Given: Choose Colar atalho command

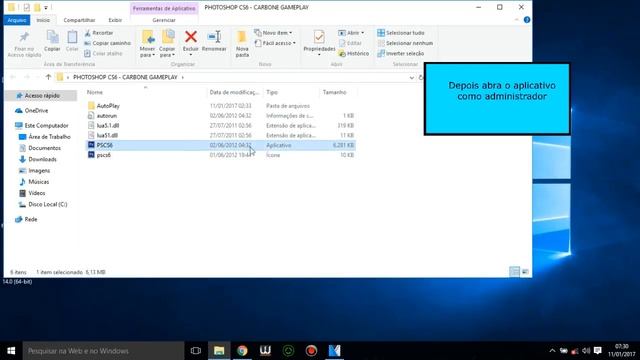Looking at the screenshot, I should pos(103,53).
